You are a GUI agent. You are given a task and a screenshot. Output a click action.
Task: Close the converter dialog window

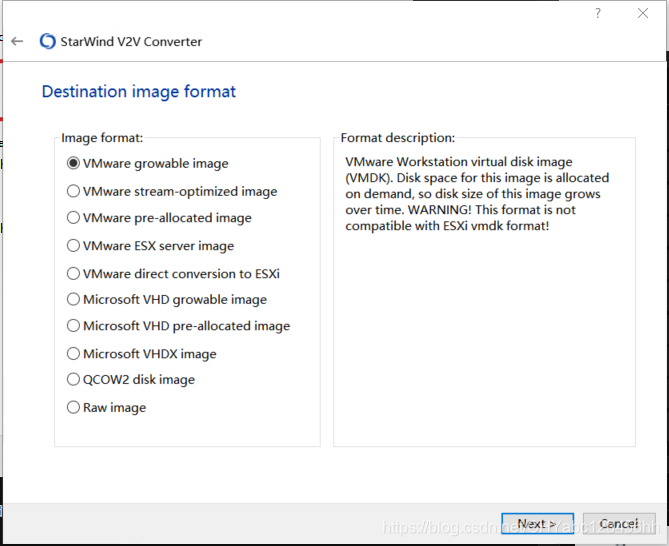tap(643, 13)
